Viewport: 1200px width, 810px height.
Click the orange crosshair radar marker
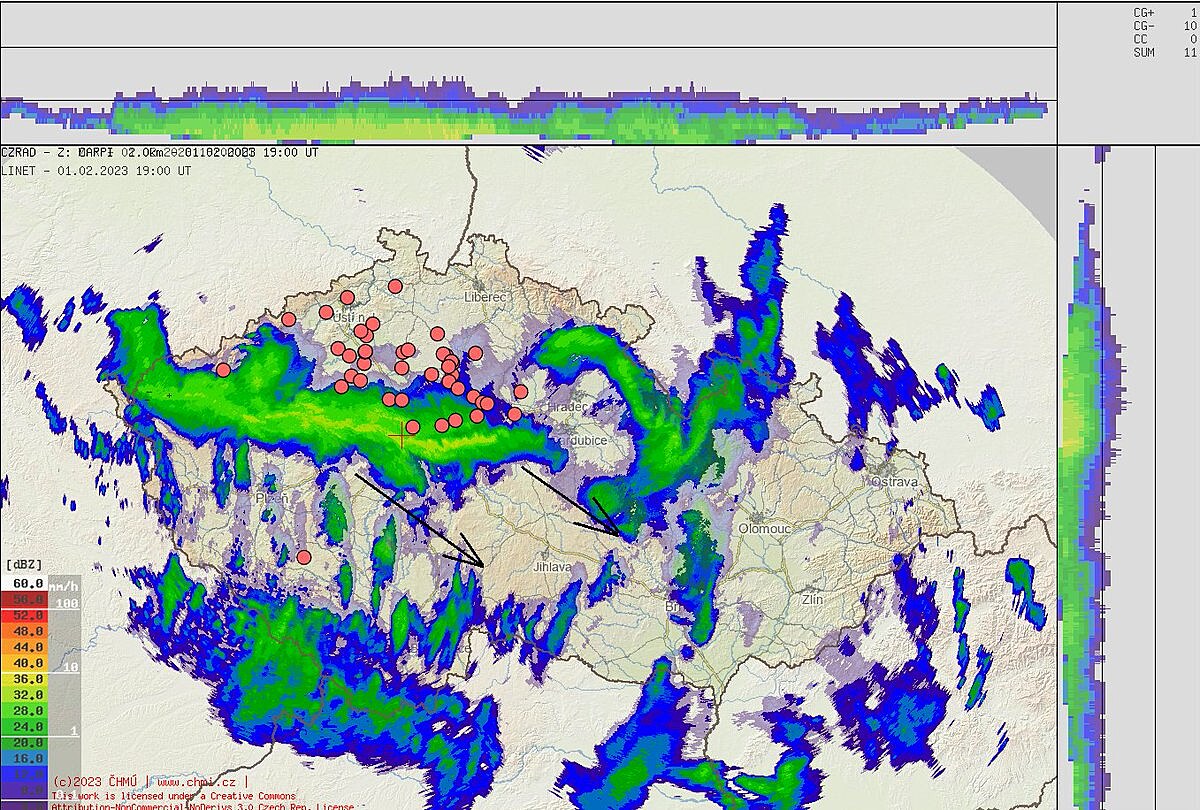coord(402,436)
